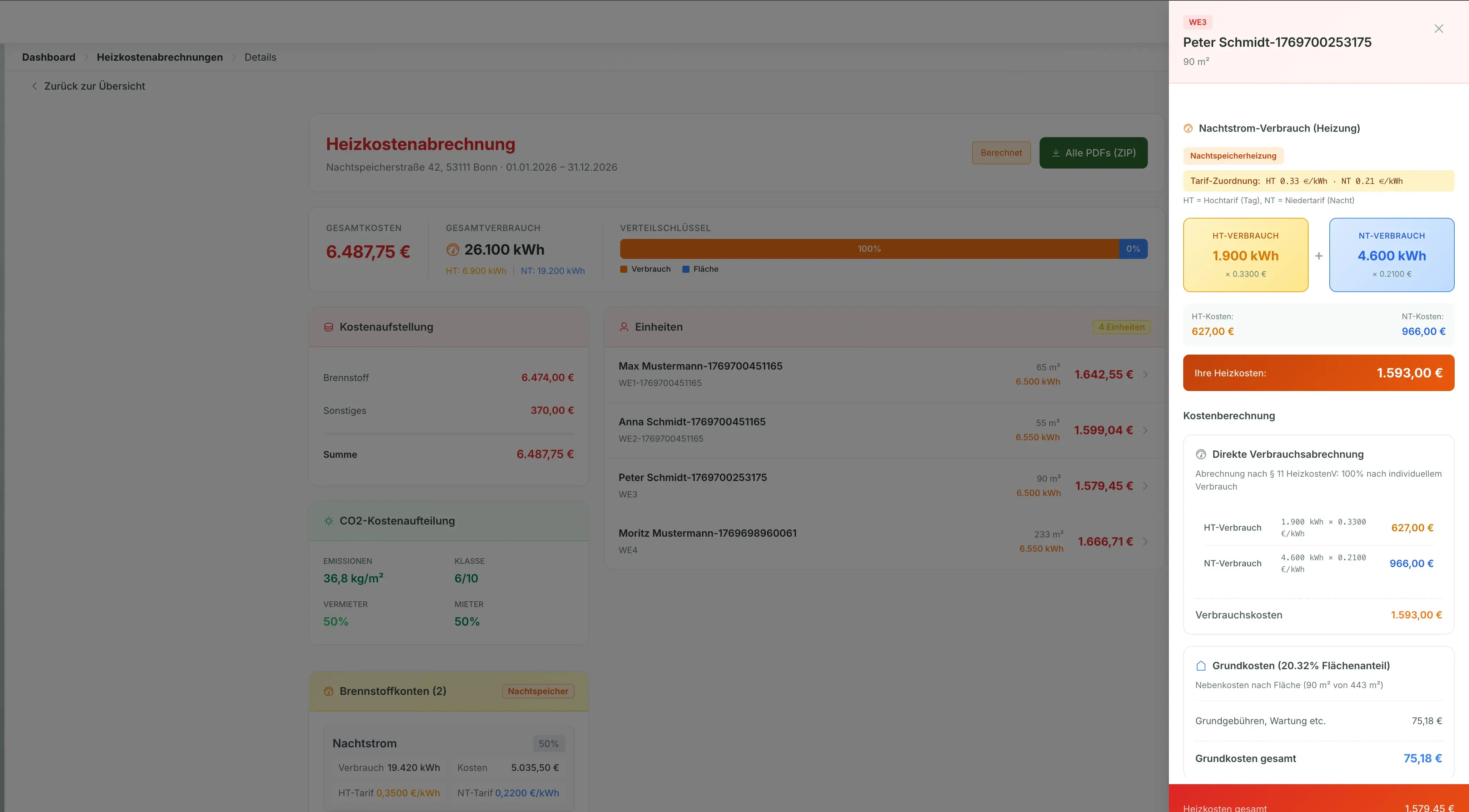The image size is (1469, 812).
Task: Click the info icon beside Direkte Verbrauchsabrechnung
Action: click(x=1201, y=454)
